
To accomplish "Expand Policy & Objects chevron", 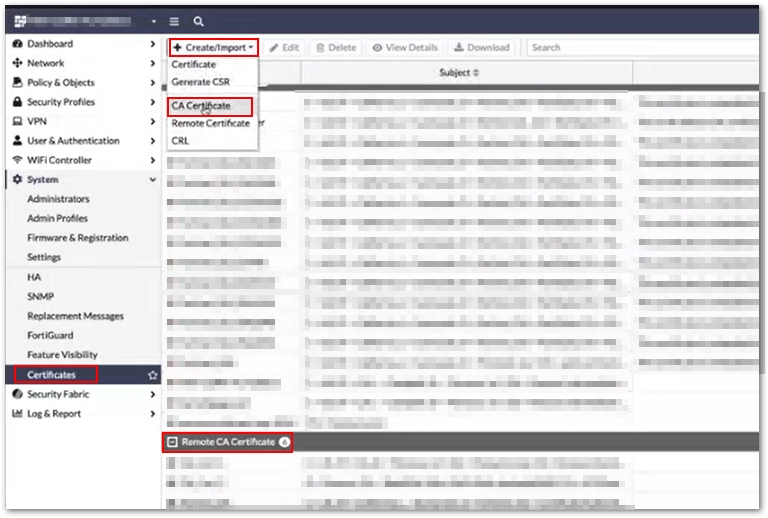I will (153, 82).
